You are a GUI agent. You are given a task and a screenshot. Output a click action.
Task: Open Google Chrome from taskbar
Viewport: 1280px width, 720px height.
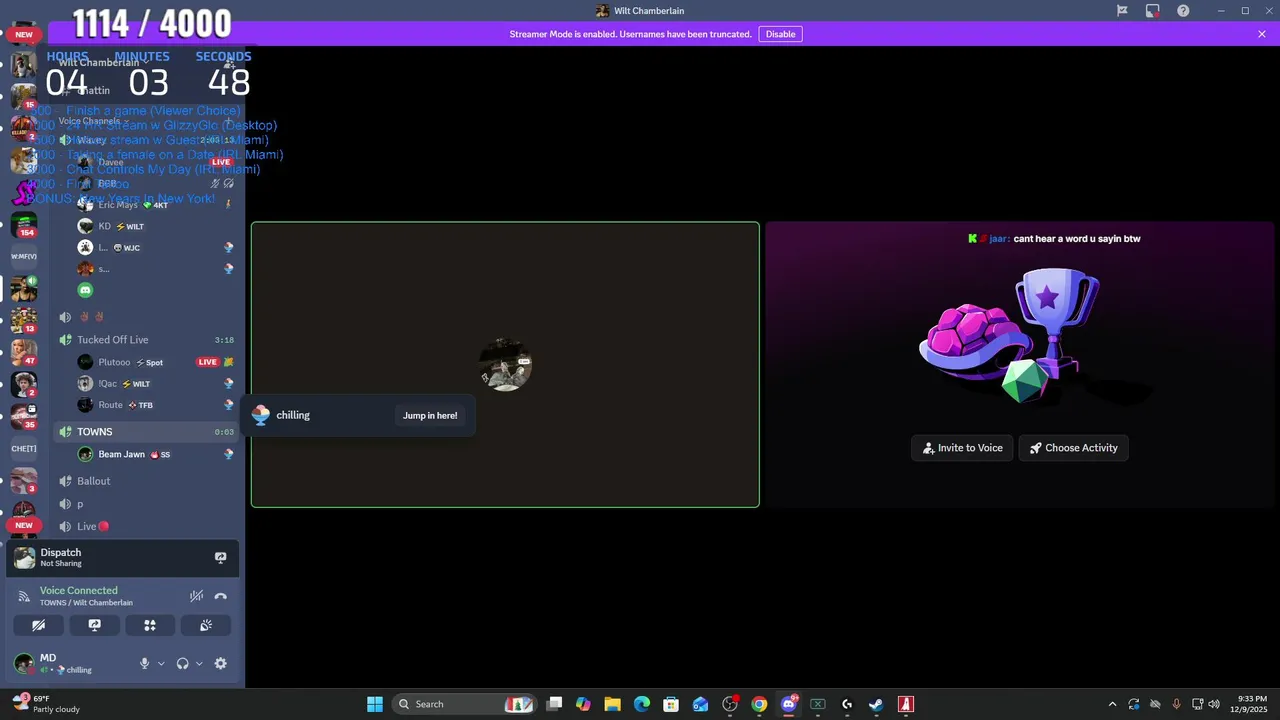[x=759, y=704]
